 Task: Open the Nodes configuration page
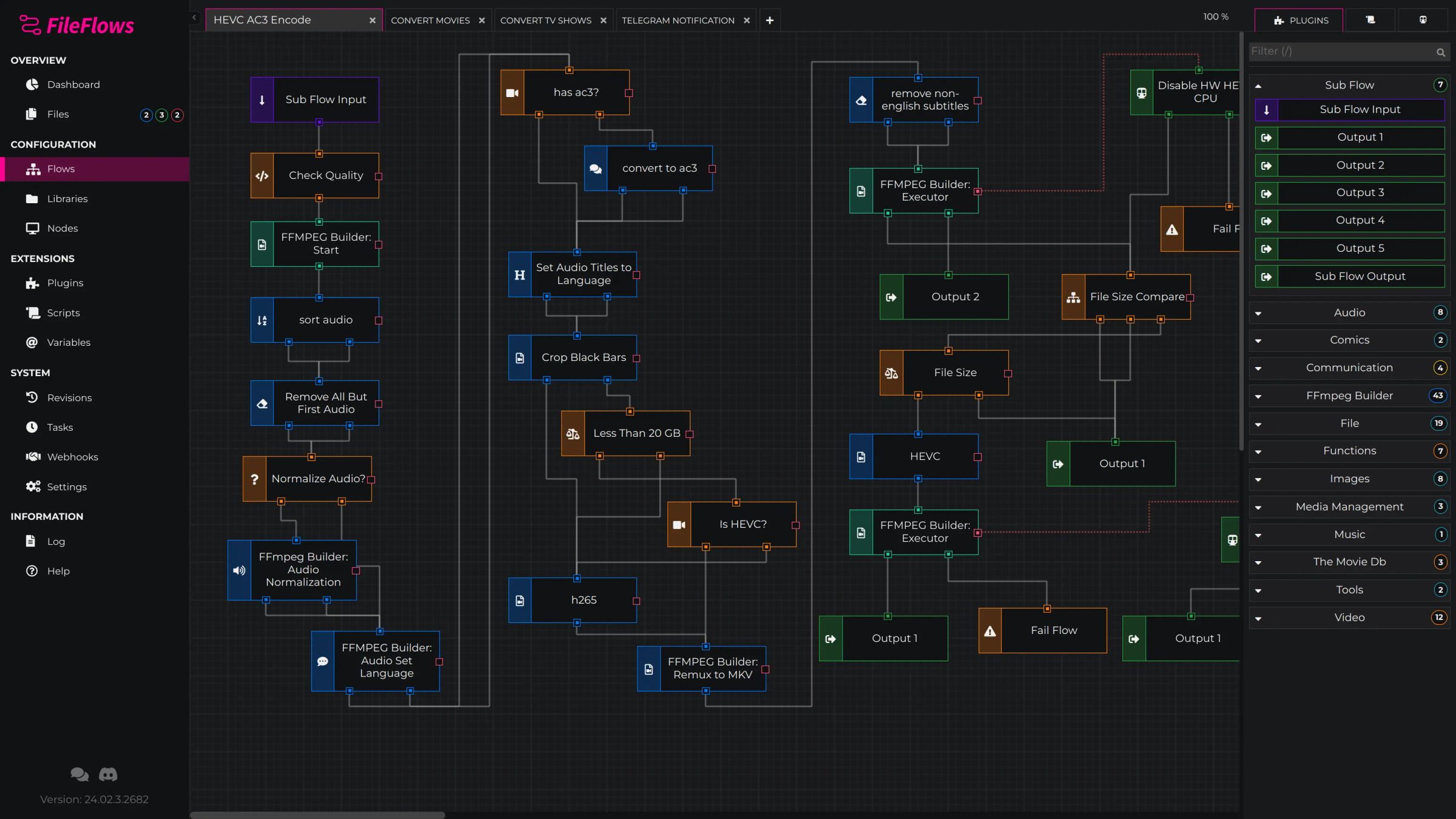tap(64, 228)
